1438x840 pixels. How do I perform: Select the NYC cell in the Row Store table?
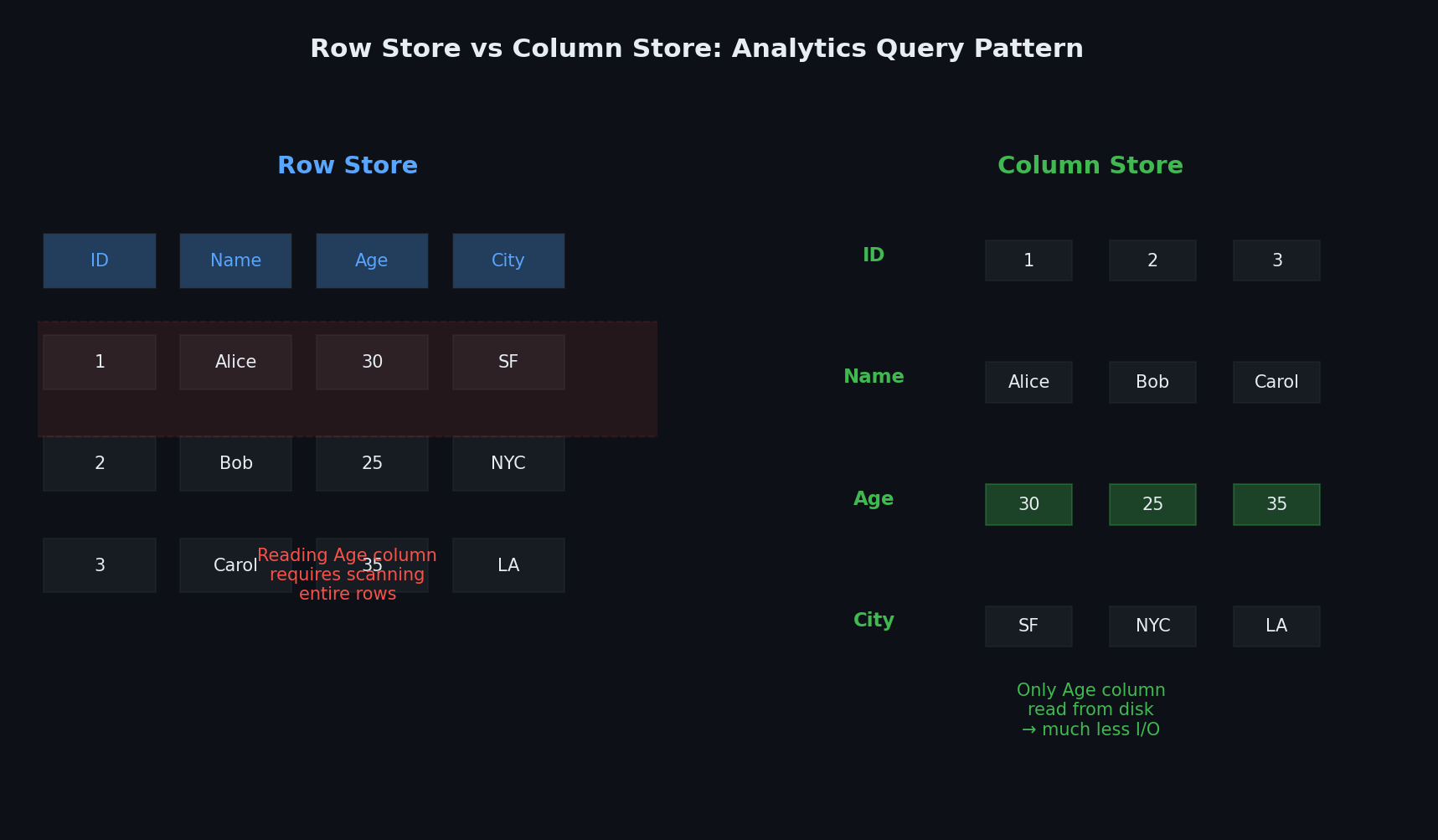pyautogui.click(x=508, y=464)
